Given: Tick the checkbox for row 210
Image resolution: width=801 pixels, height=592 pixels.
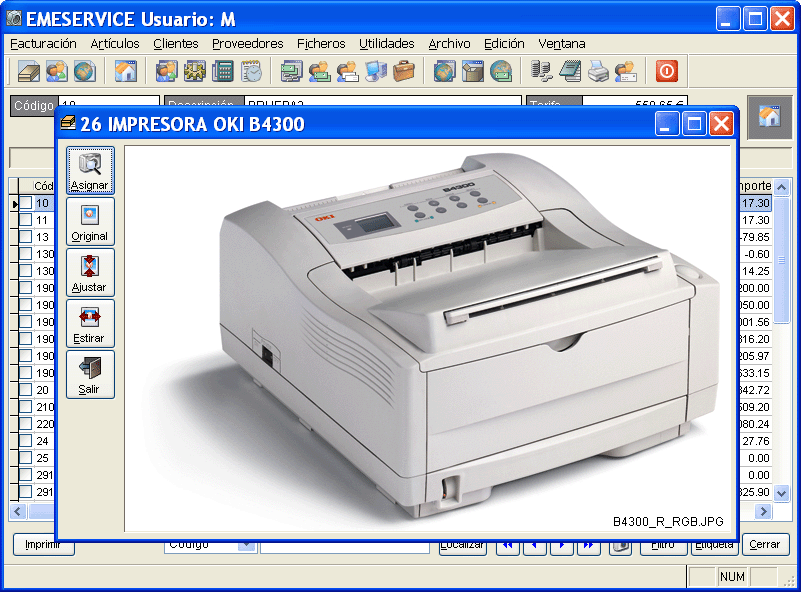Looking at the screenshot, I should click(x=26, y=407).
